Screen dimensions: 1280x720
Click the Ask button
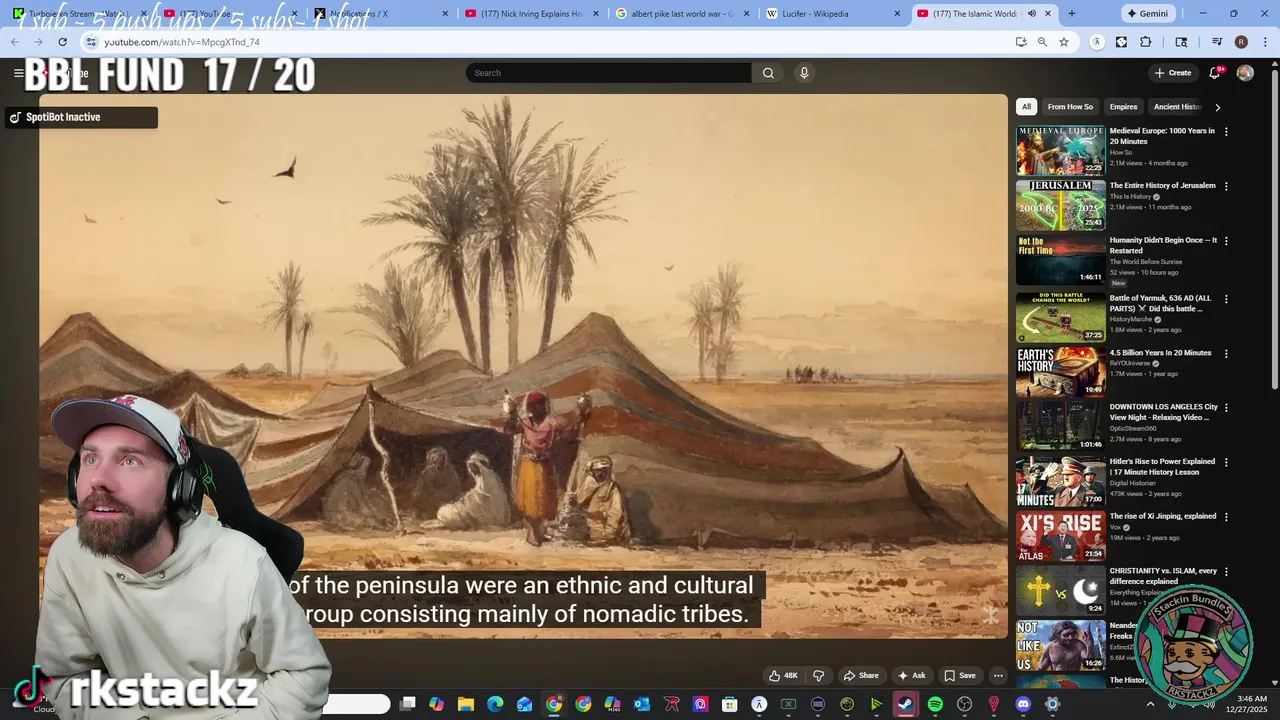tap(911, 675)
